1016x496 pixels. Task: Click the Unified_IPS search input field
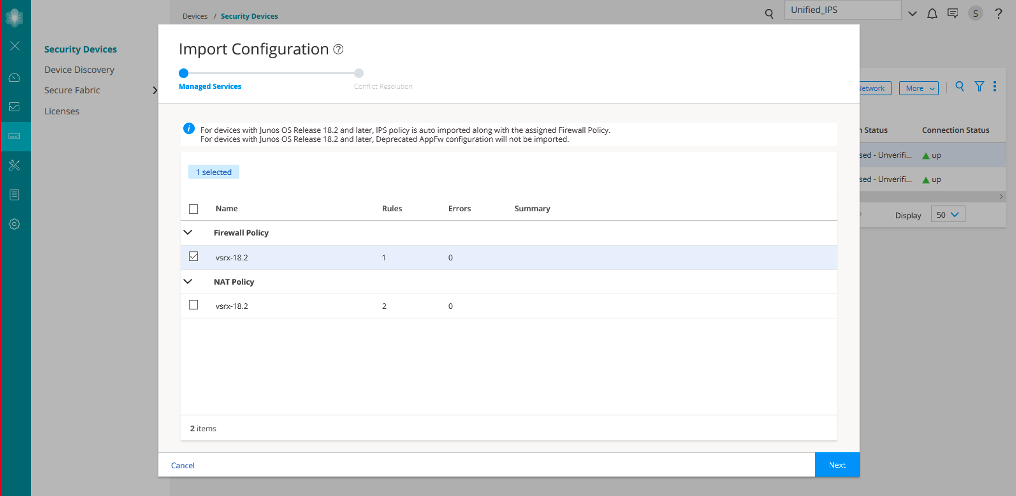pos(841,10)
